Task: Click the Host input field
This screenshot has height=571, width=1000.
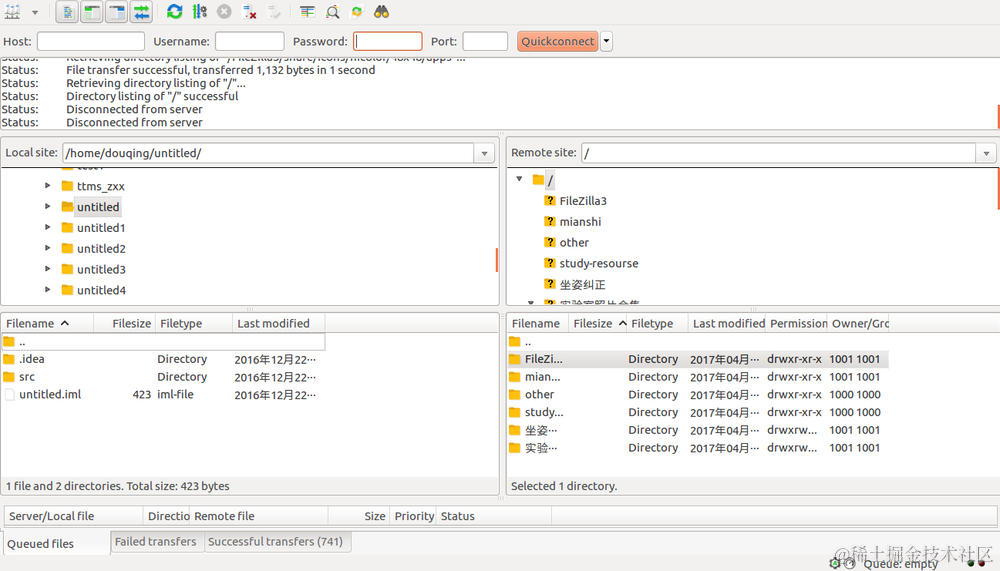Action: (91, 41)
